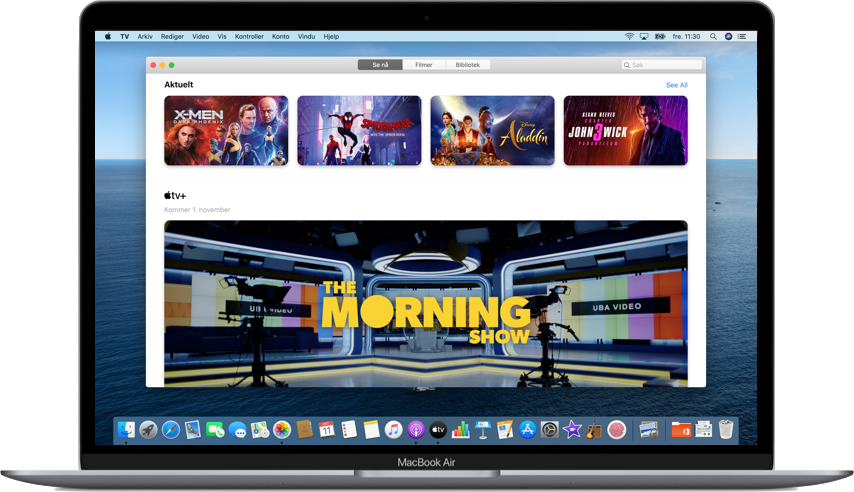
Task: Open Messages speech bubble in dock
Action: pos(237,430)
